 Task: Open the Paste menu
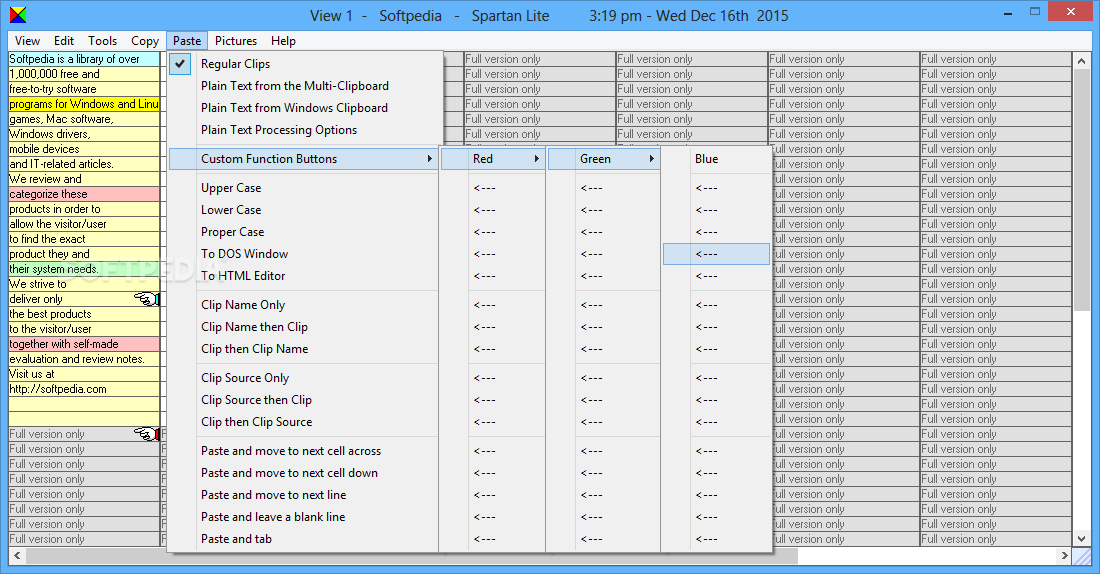point(187,41)
